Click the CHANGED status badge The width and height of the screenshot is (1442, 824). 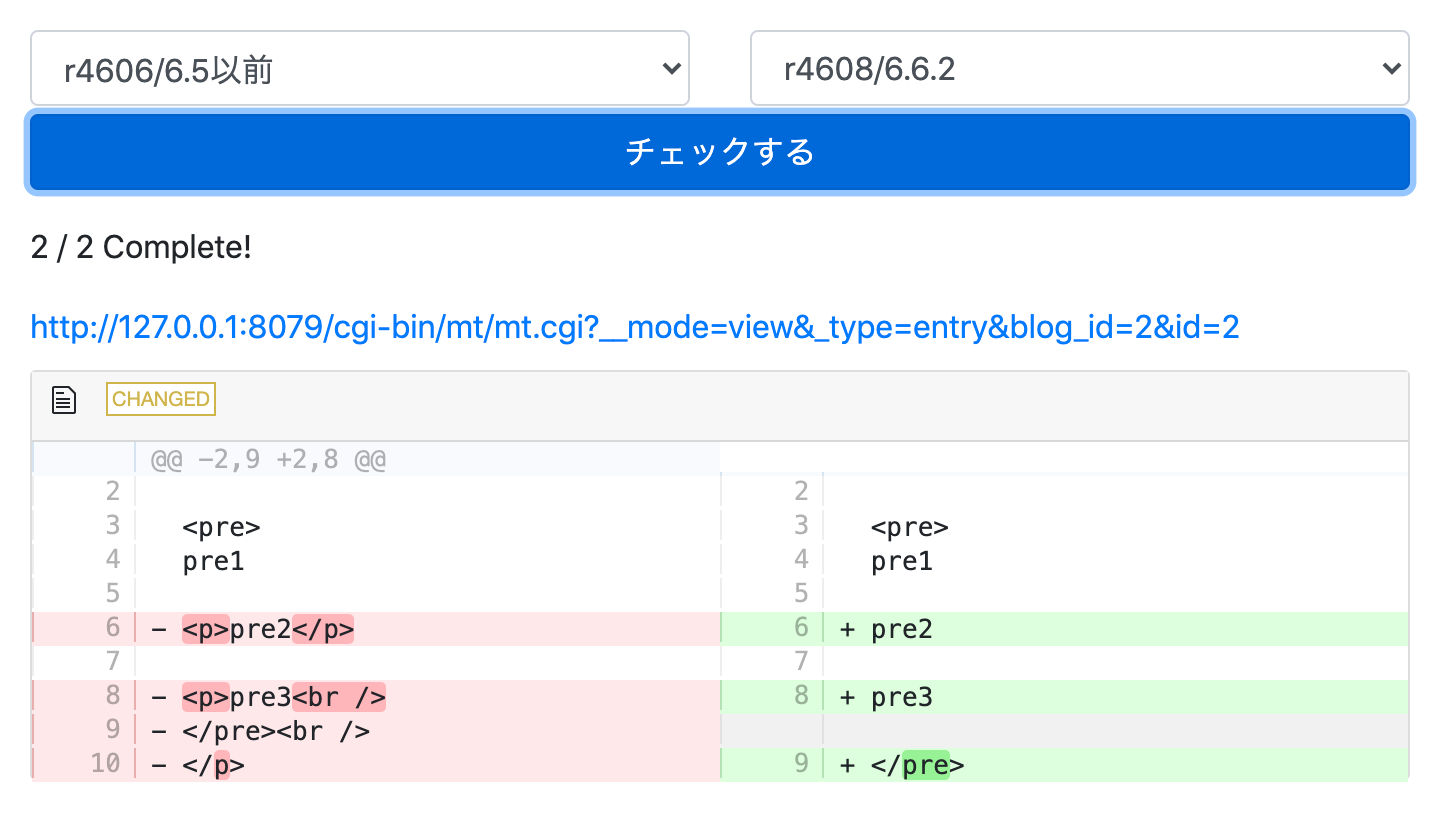tap(160, 398)
